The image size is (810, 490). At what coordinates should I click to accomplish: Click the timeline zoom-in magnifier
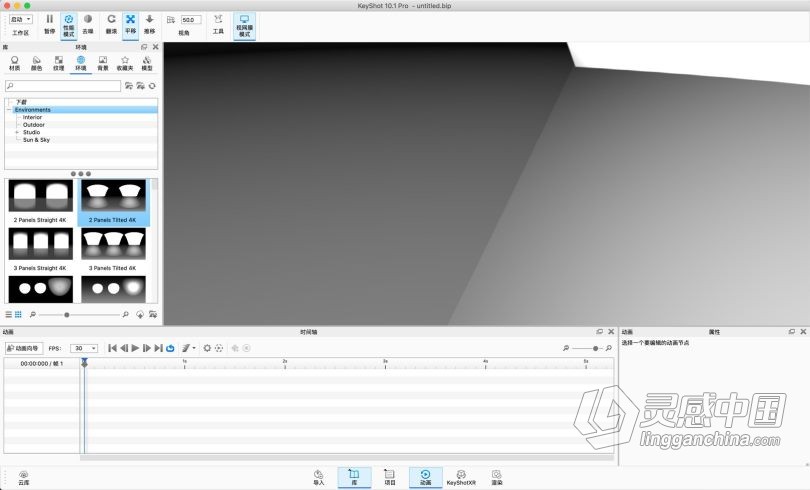coord(609,349)
